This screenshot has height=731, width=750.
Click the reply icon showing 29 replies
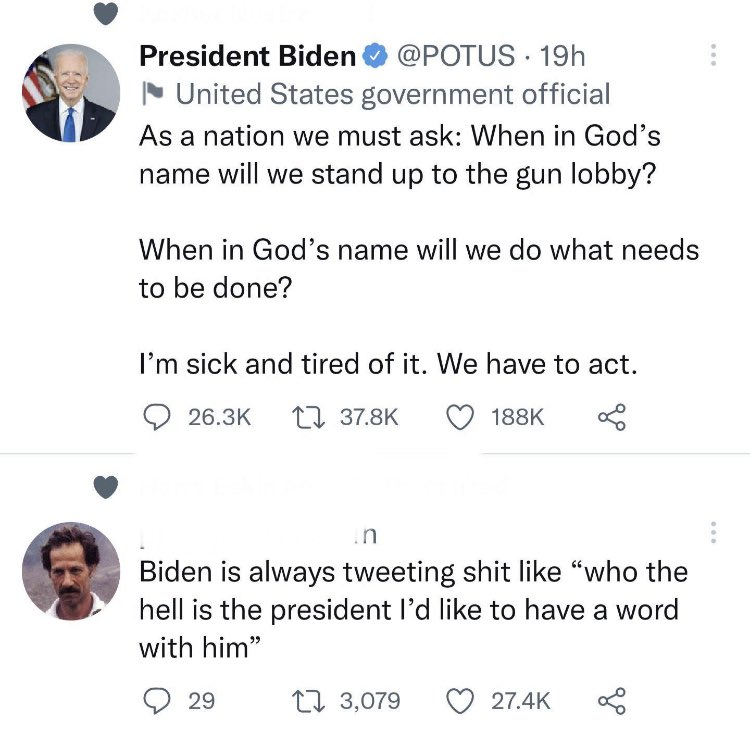[154, 700]
